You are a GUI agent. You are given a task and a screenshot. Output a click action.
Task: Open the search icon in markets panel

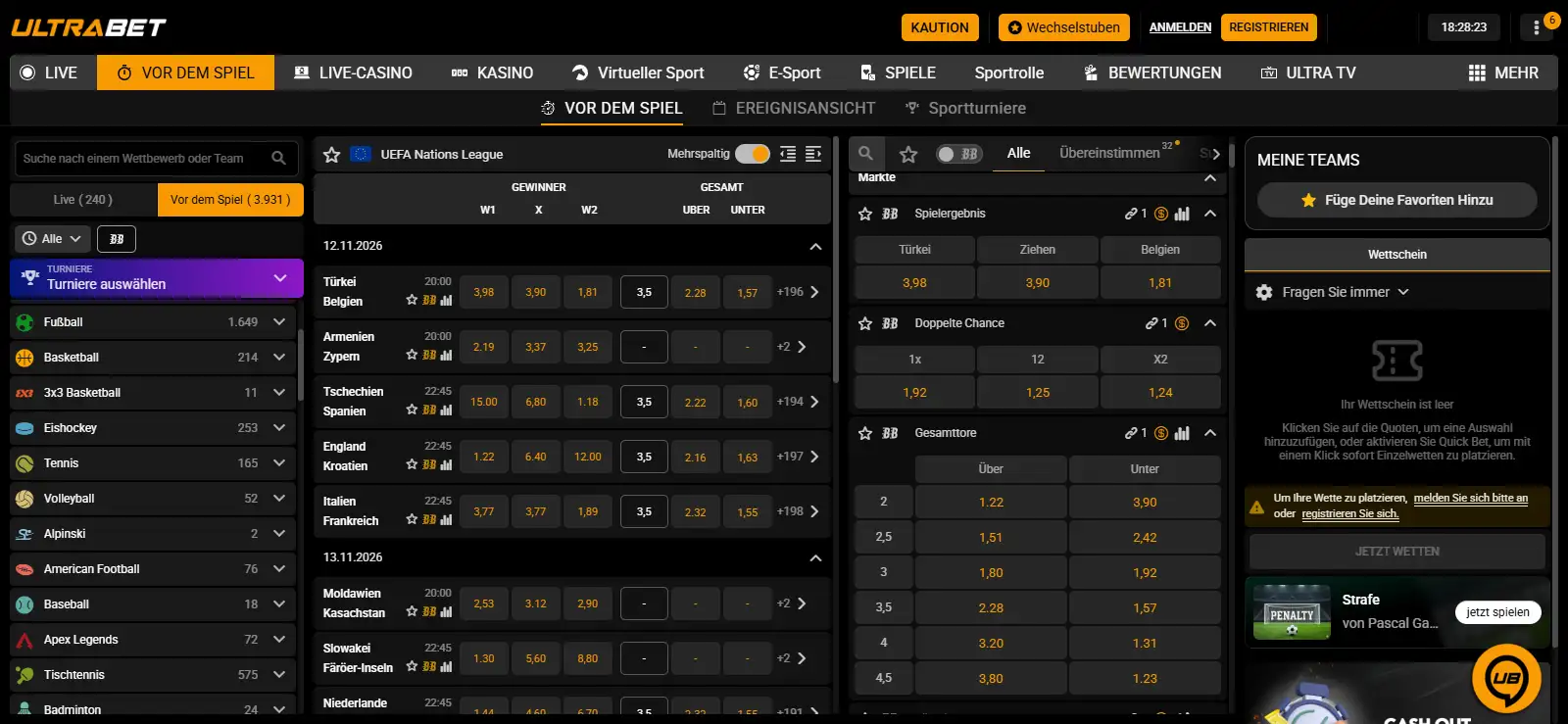[866, 154]
